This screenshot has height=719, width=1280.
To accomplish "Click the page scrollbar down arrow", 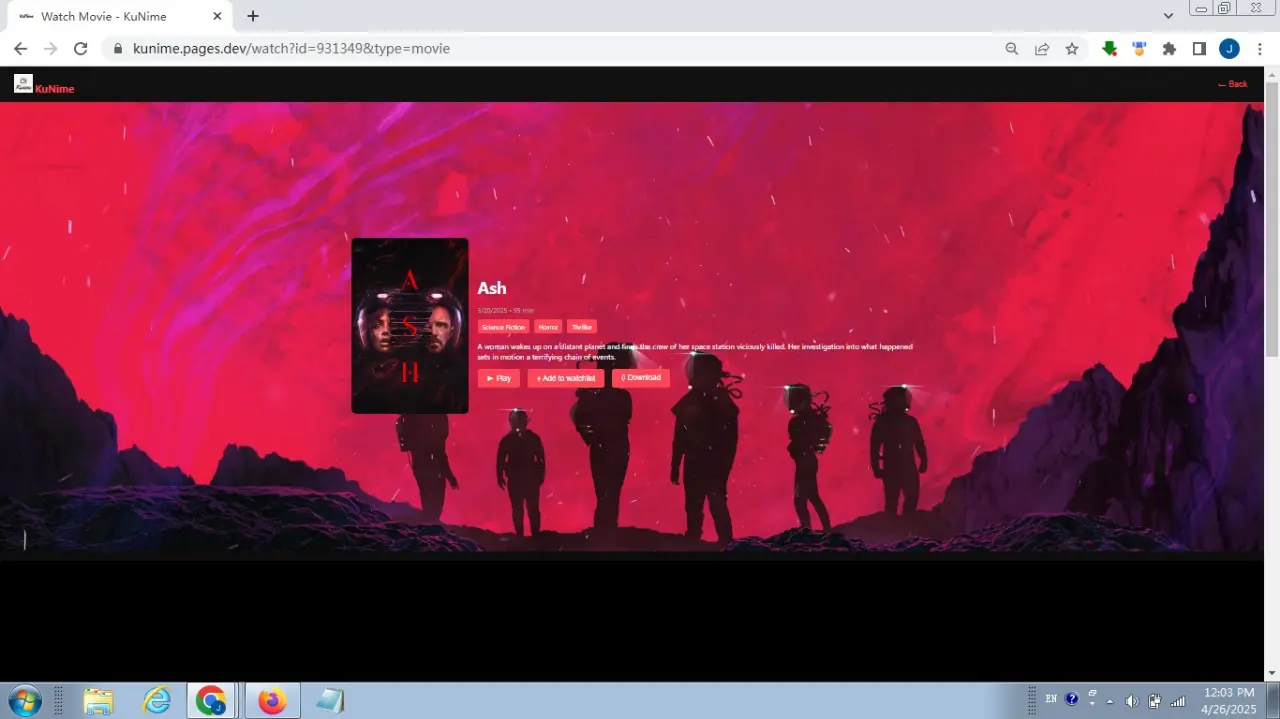I will coord(1272,673).
